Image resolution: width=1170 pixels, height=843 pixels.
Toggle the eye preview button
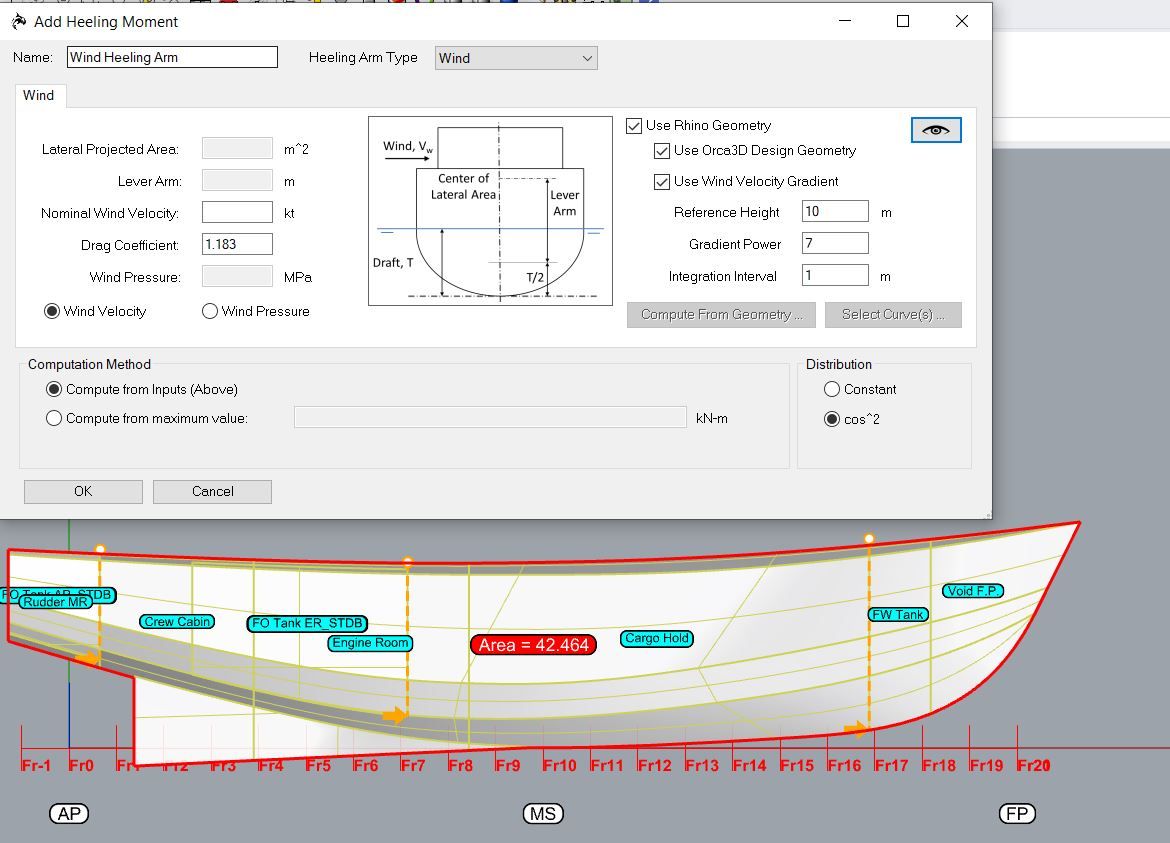click(936, 130)
